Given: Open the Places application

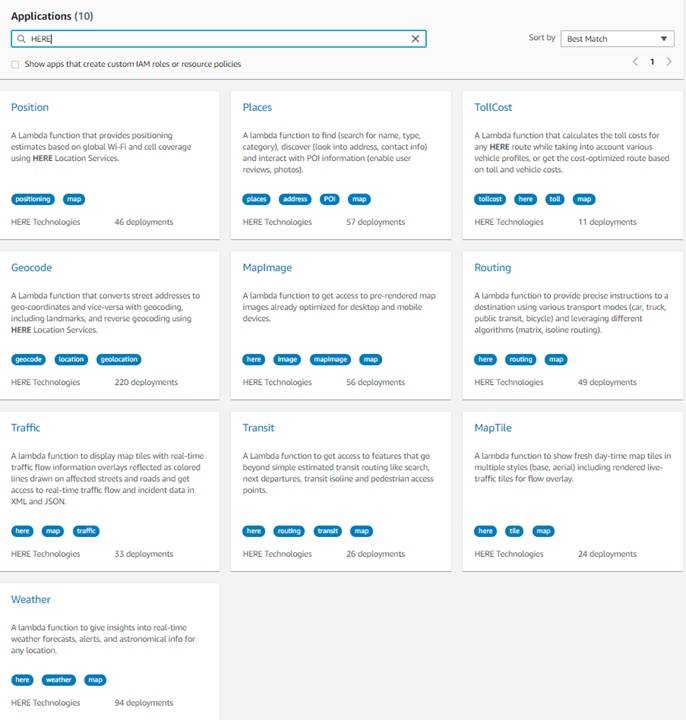Looking at the screenshot, I should 257,107.
